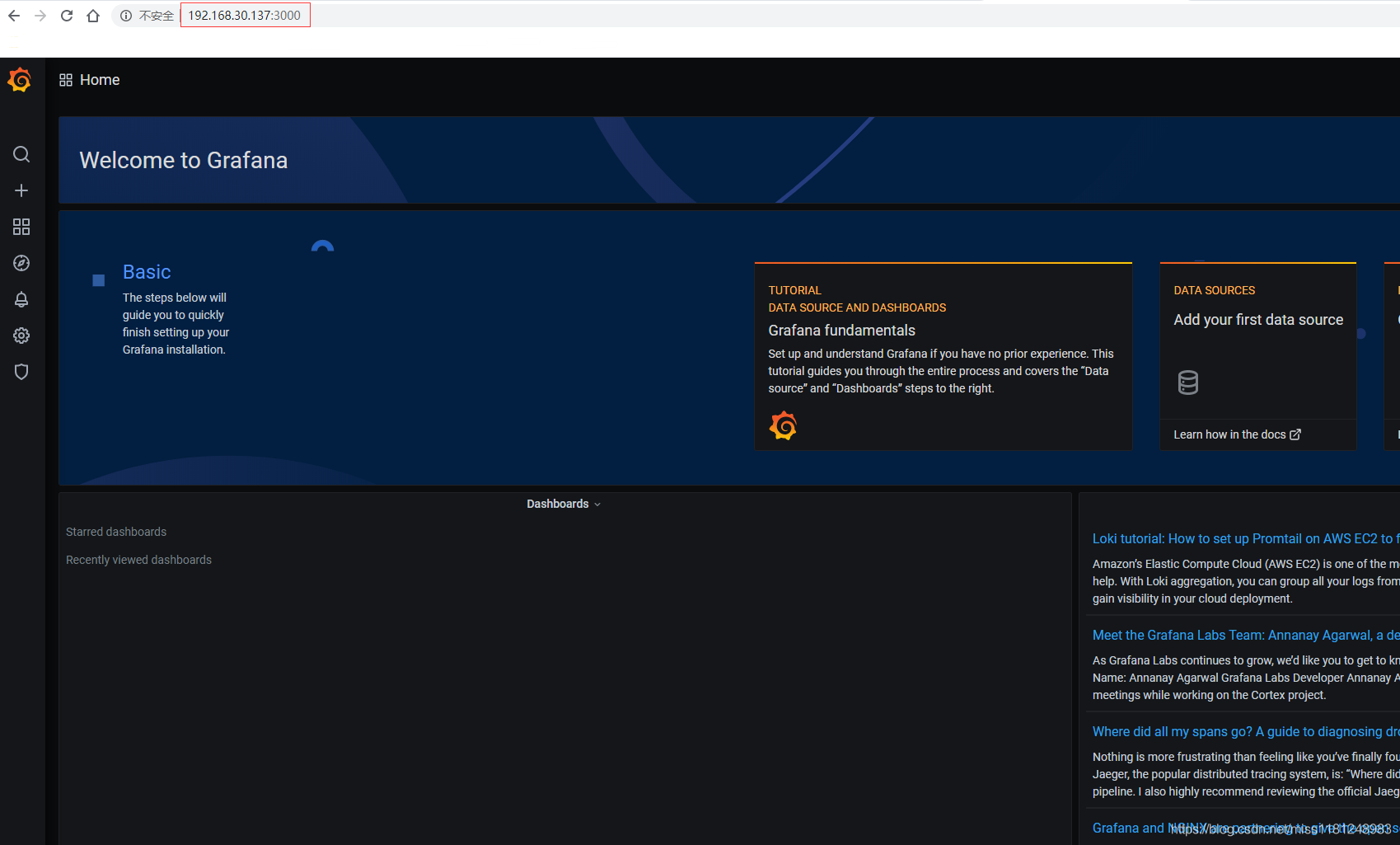Click the Home dashboard grid icon

point(66,80)
